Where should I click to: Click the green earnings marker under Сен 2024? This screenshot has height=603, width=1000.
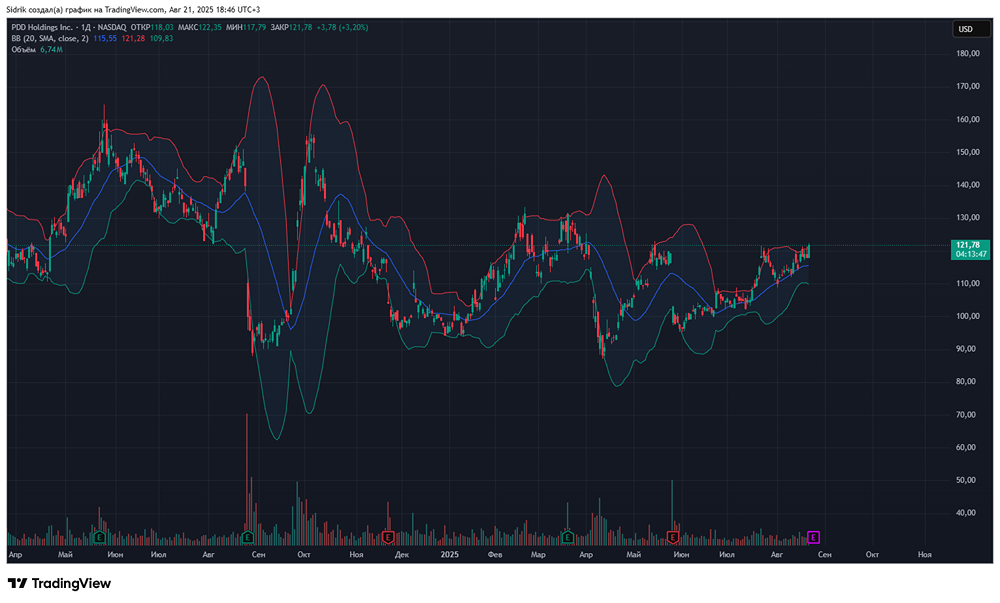point(247,537)
